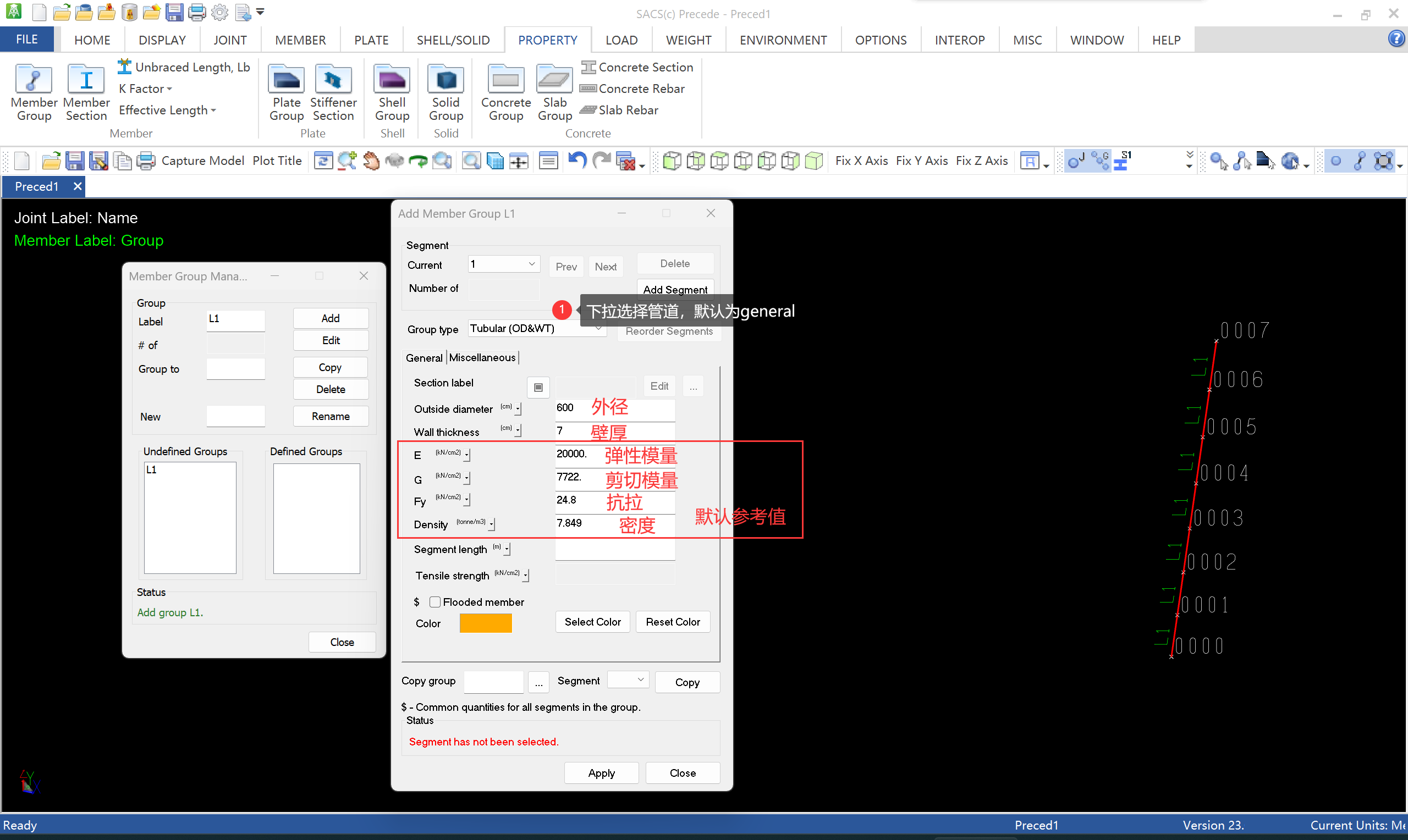Switch to the Miscellaneous tab

click(x=482, y=358)
